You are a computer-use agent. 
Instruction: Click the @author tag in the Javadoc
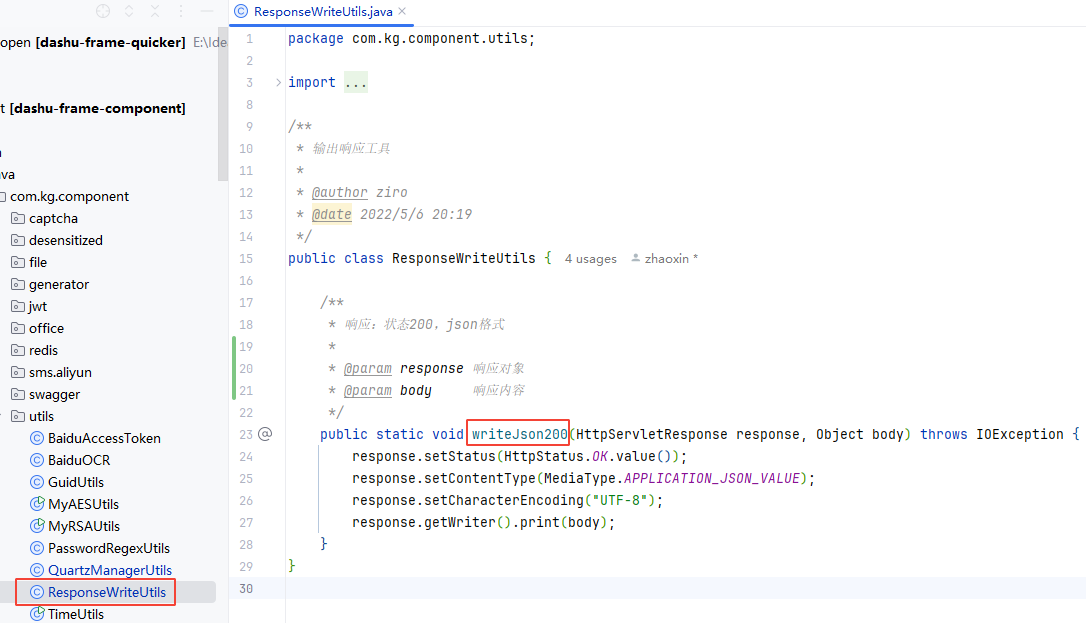point(339,192)
